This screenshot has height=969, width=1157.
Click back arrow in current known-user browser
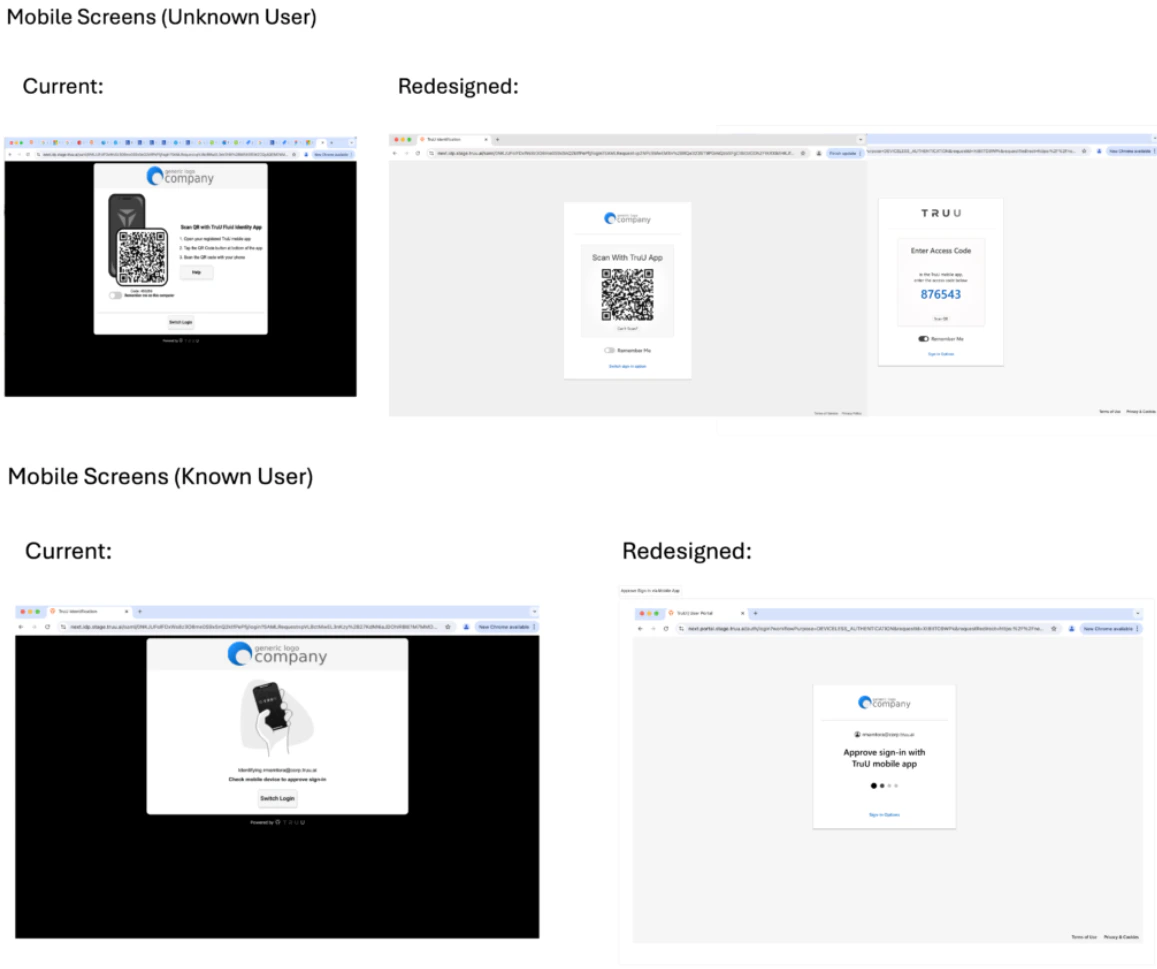(21, 627)
